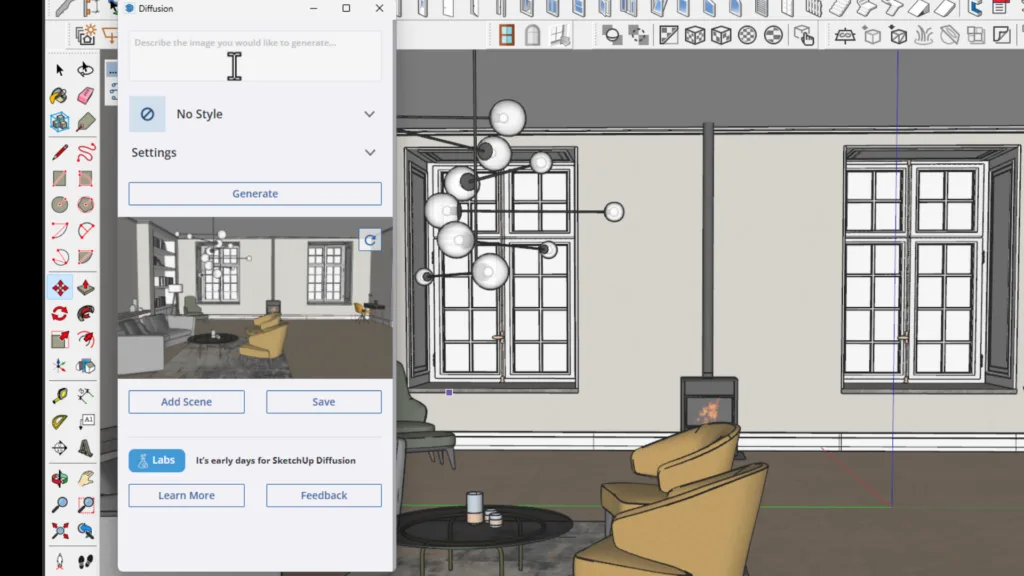Click the image description prompt field
The height and width of the screenshot is (576, 1024).
255,57
